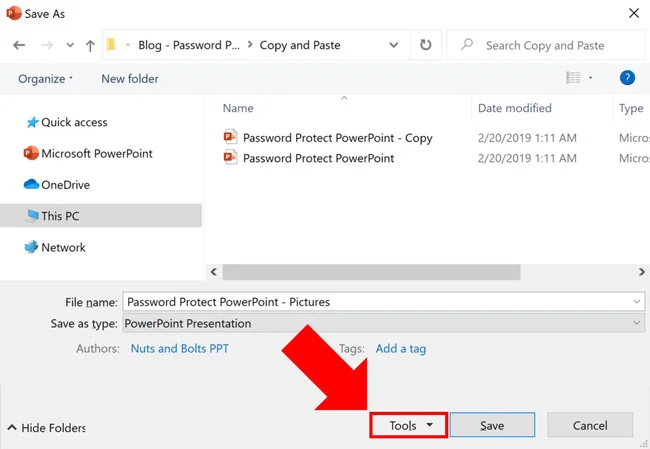650x449 pixels.
Task: Click the search magnifier icon
Action: click(x=467, y=44)
